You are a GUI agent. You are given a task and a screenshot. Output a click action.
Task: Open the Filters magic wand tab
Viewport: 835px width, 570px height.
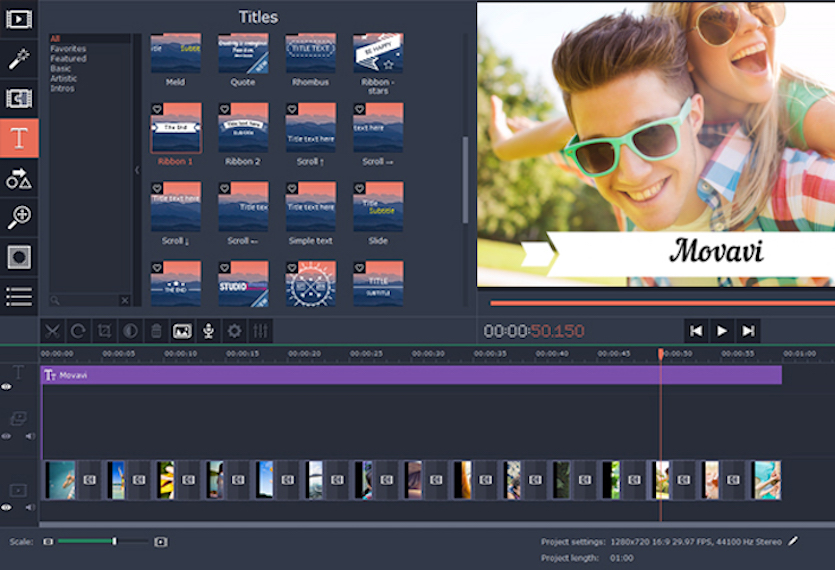click(19, 59)
